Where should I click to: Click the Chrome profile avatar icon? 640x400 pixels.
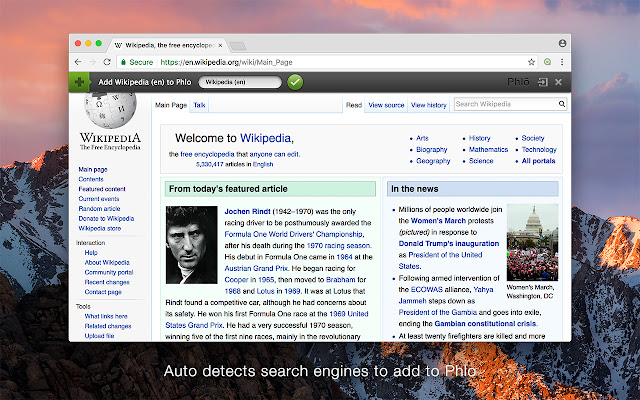click(x=562, y=43)
